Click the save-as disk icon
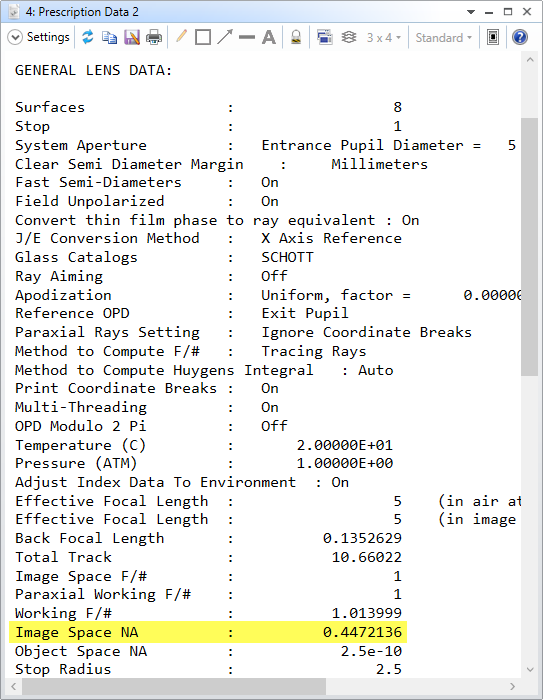 (x=132, y=37)
